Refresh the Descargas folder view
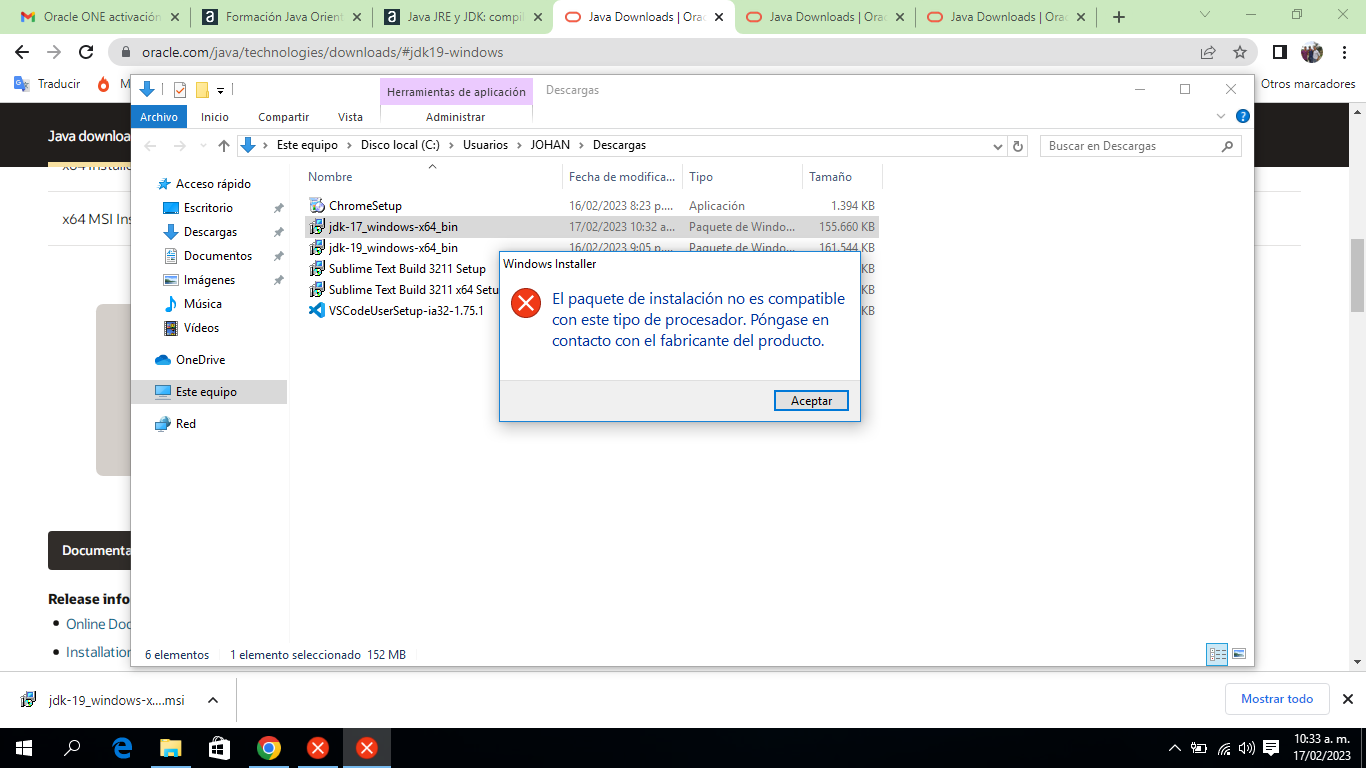Viewport: 1366px width, 768px height. [1018, 146]
